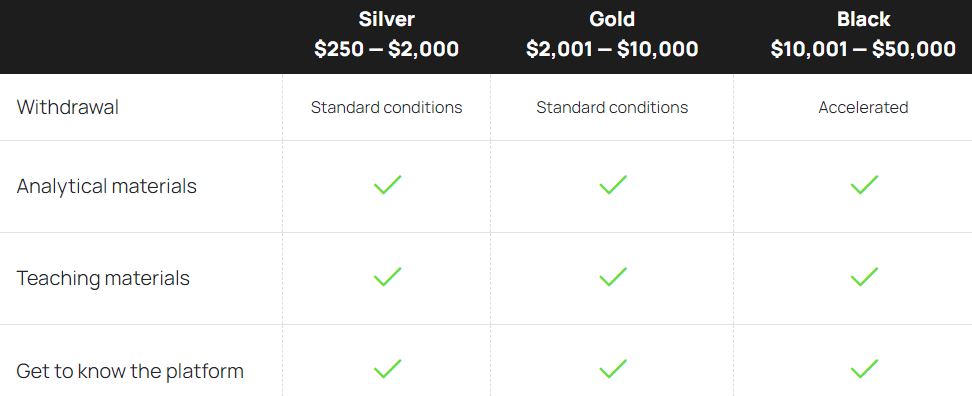This screenshot has width=972, height=396.
Task: Click Gold checkmark for Get to know the platform
Action: [612, 369]
